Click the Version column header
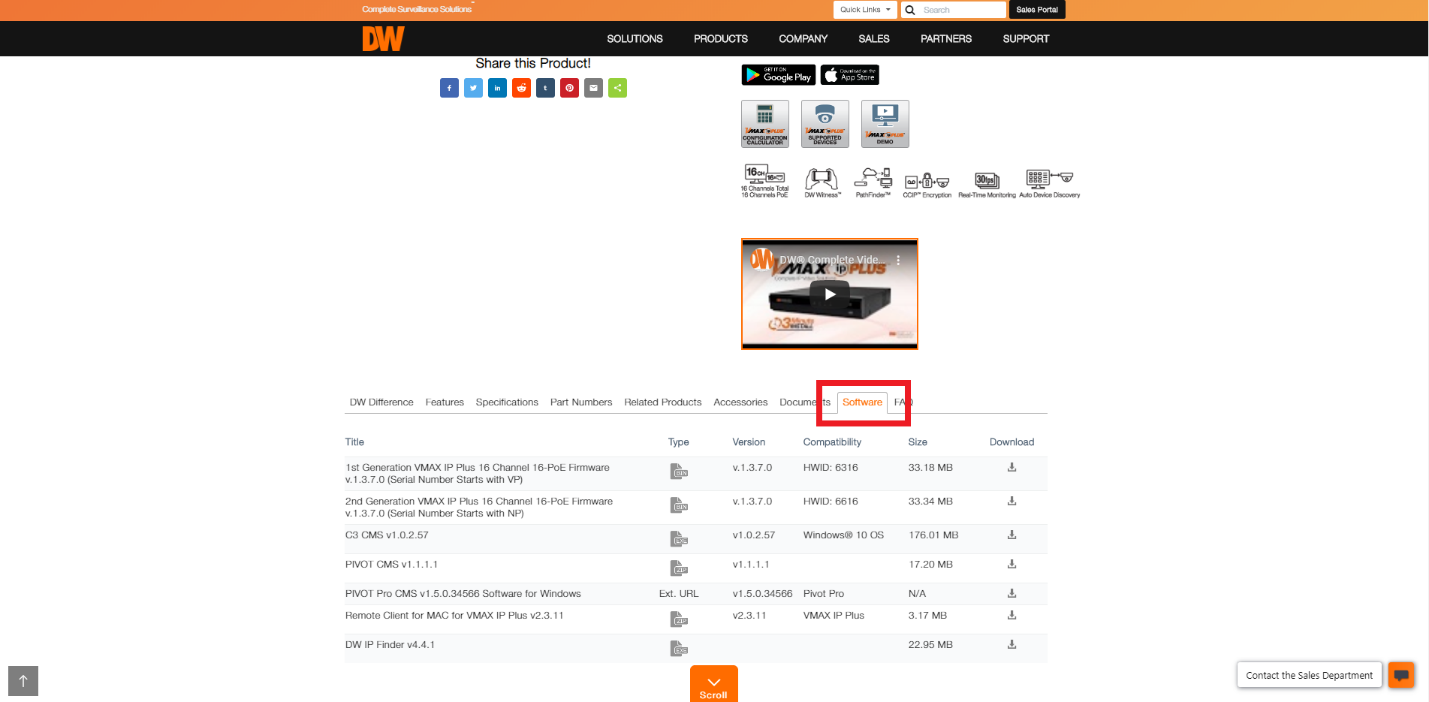 click(749, 442)
